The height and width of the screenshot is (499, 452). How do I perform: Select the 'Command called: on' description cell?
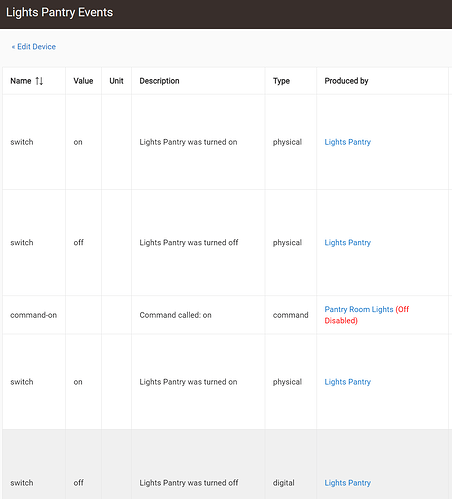[175, 315]
